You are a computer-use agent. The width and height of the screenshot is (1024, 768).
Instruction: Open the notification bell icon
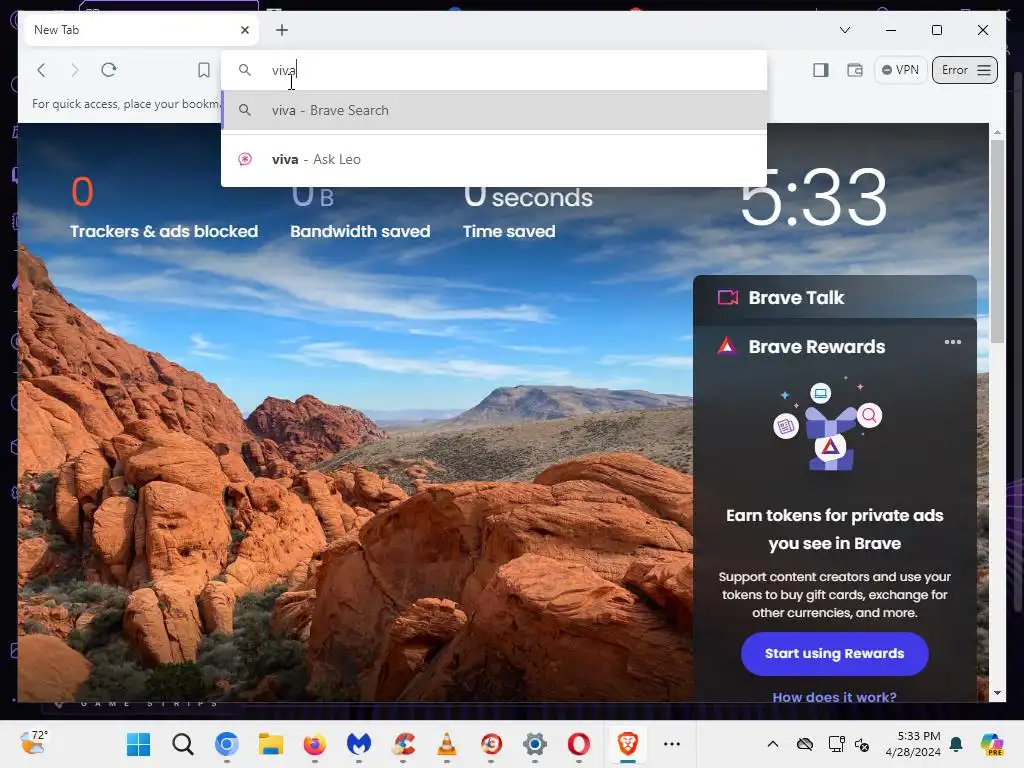[956, 744]
